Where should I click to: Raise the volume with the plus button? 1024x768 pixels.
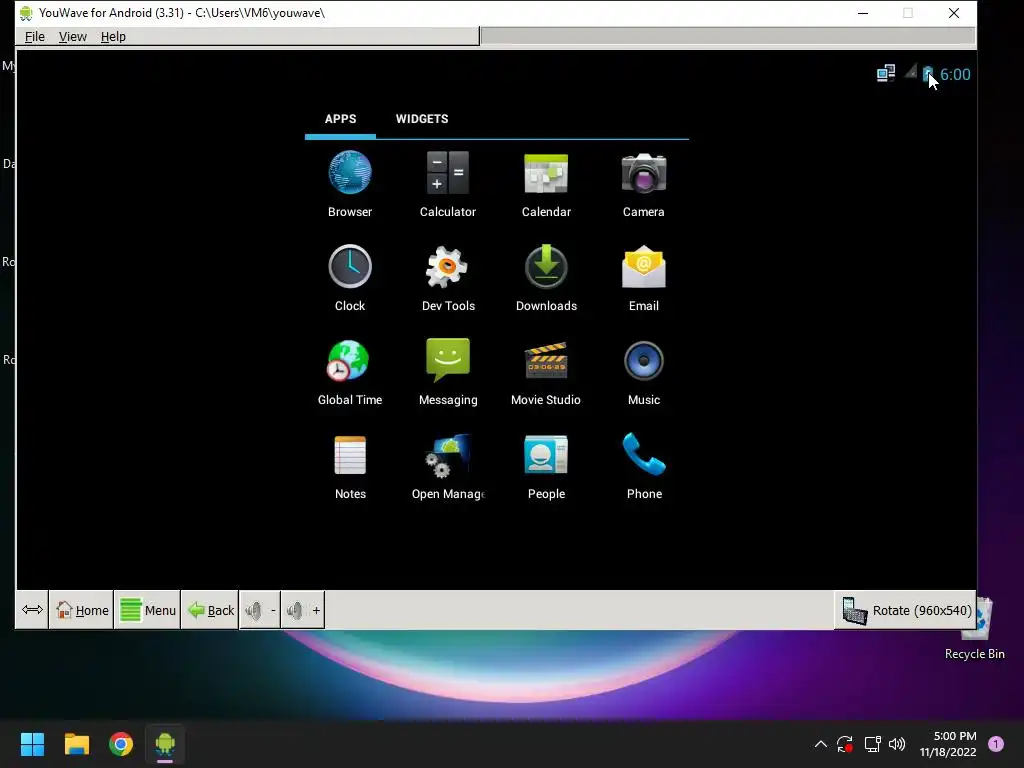(303, 610)
